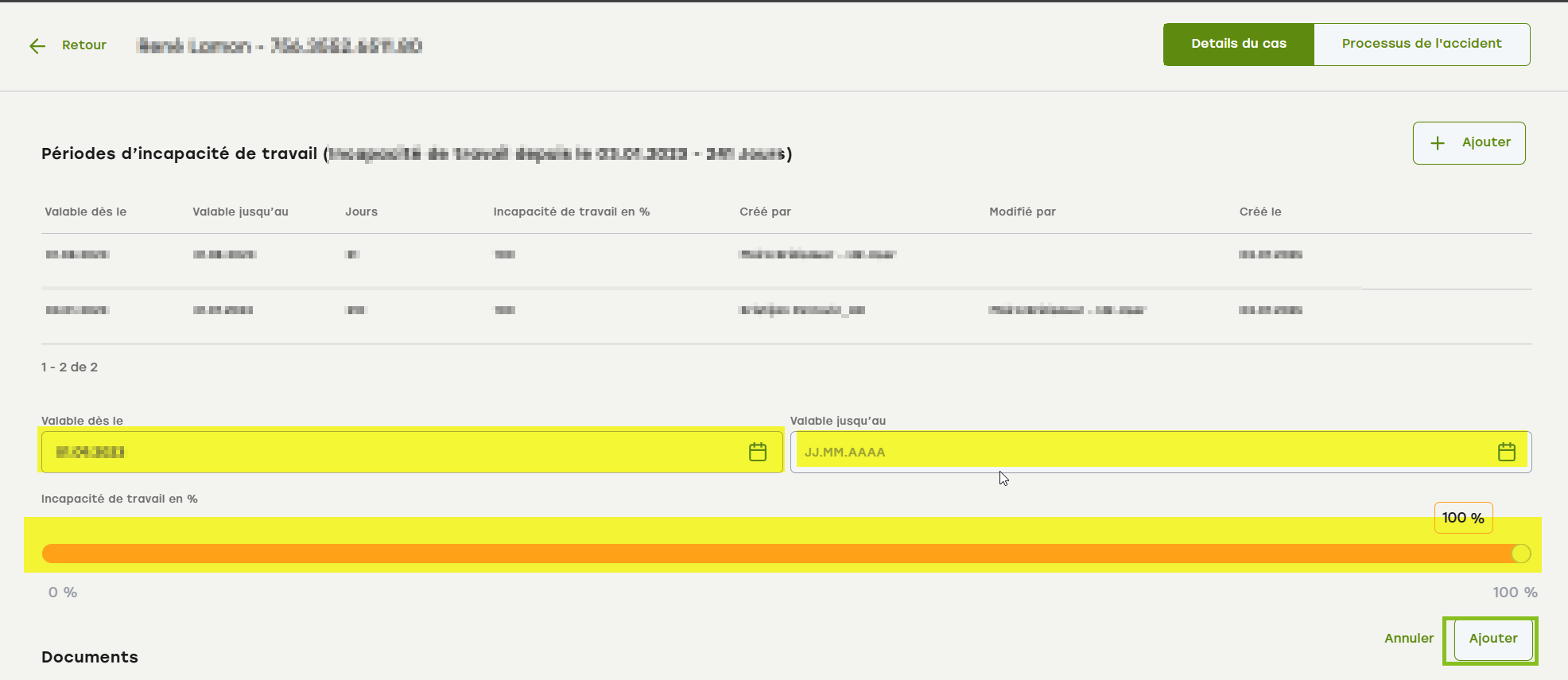Switch to the Details du cas tab
Viewport: 1568px width, 680px height.
pyautogui.click(x=1238, y=45)
